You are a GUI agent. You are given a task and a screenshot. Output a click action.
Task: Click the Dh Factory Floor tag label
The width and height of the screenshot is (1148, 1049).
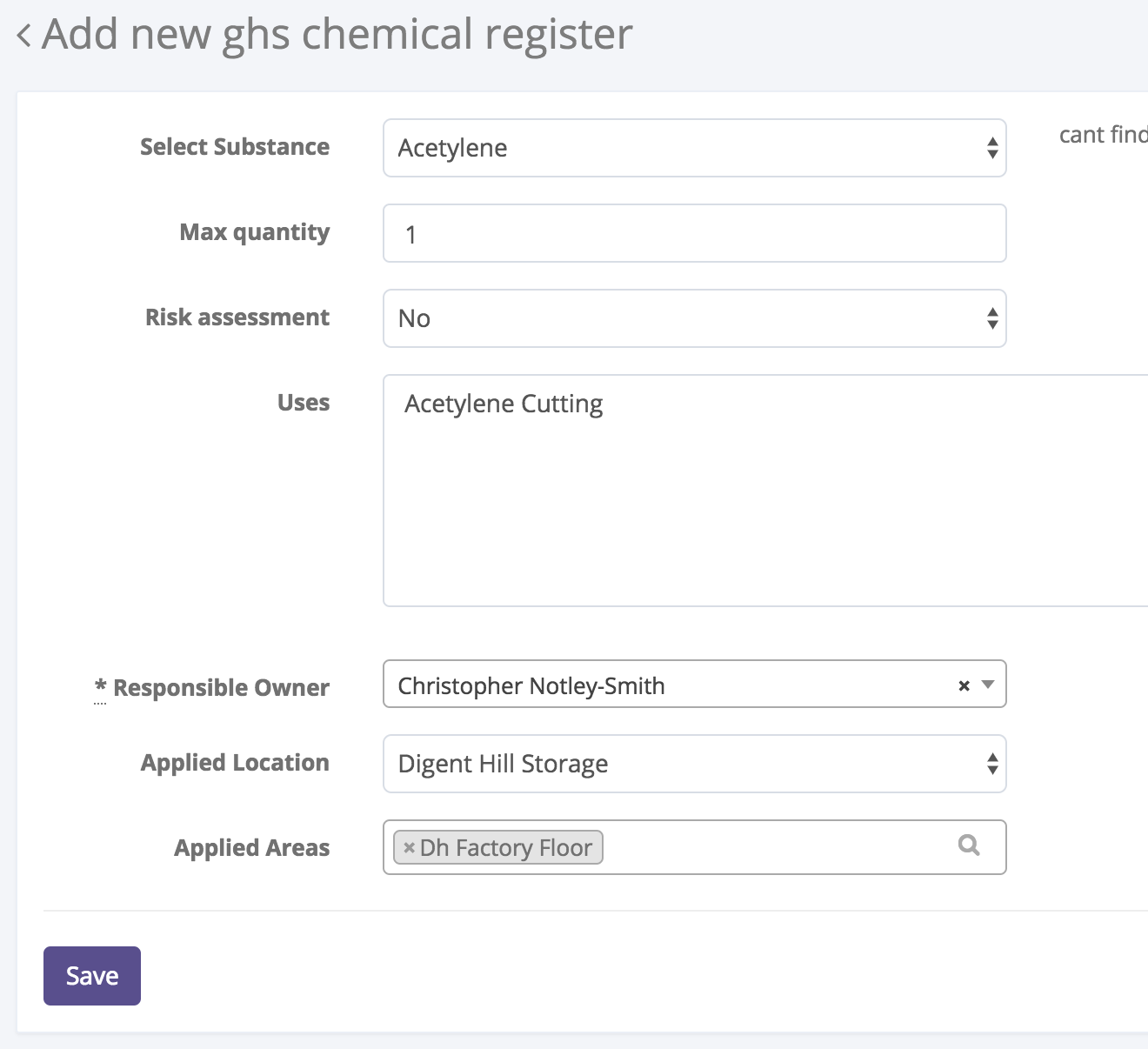coord(505,848)
